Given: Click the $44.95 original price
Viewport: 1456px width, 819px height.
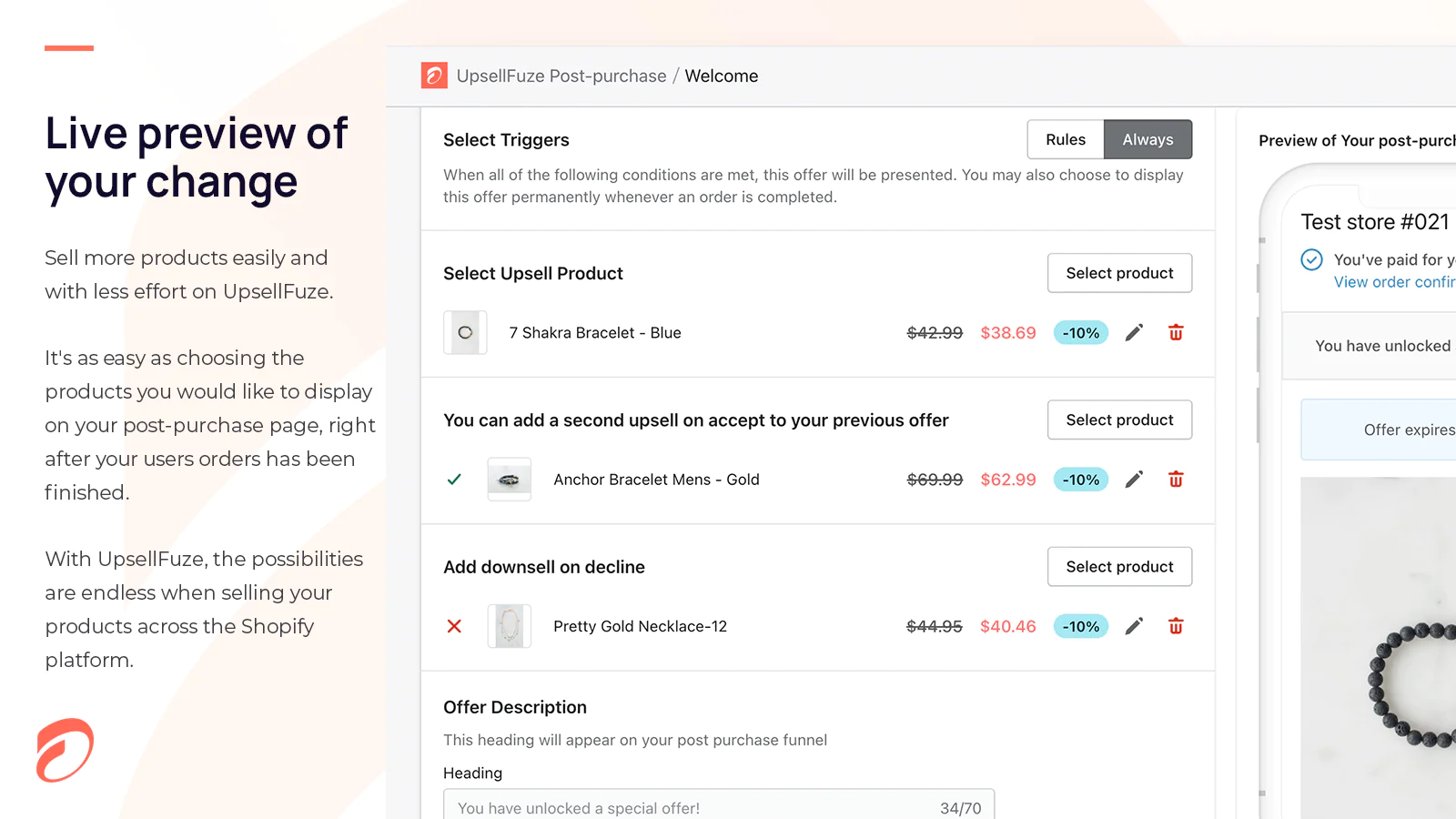Looking at the screenshot, I should (935, 626).
